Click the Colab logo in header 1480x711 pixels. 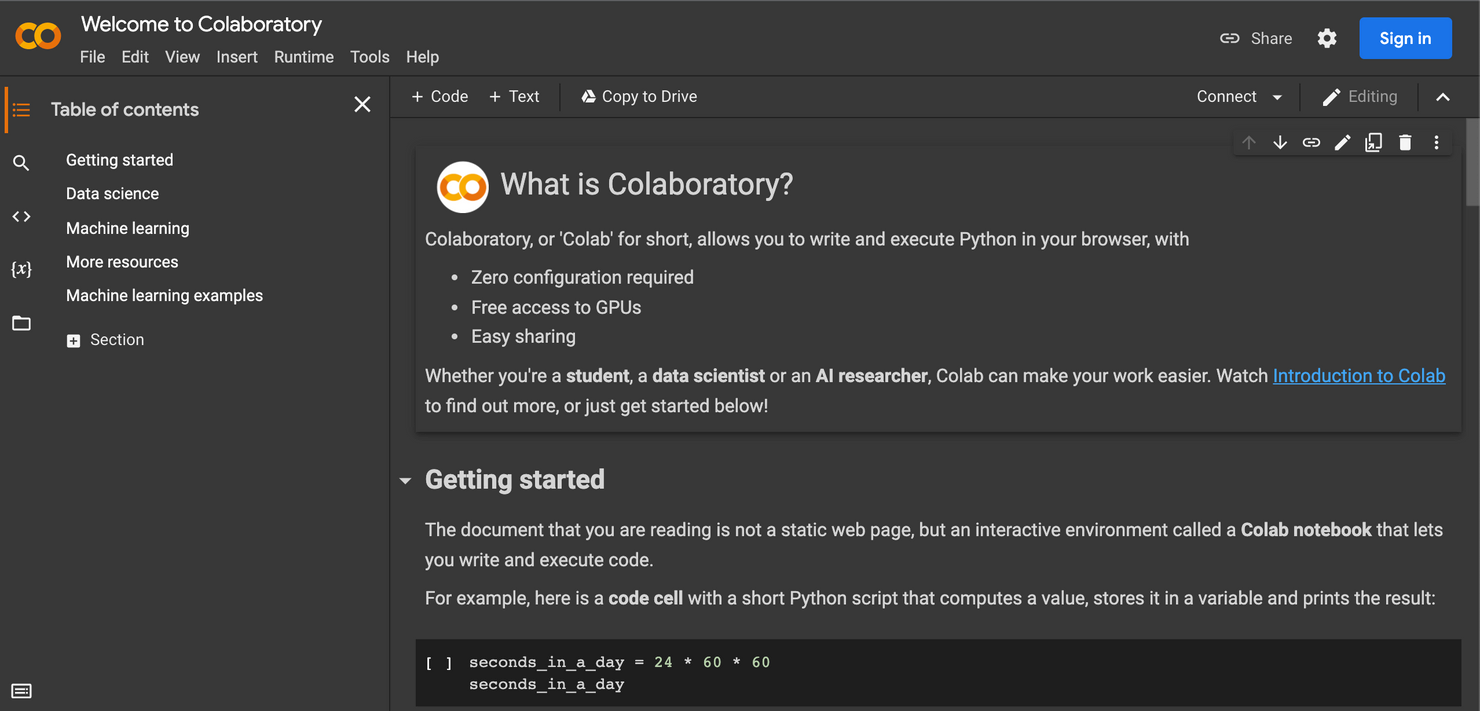38,37
